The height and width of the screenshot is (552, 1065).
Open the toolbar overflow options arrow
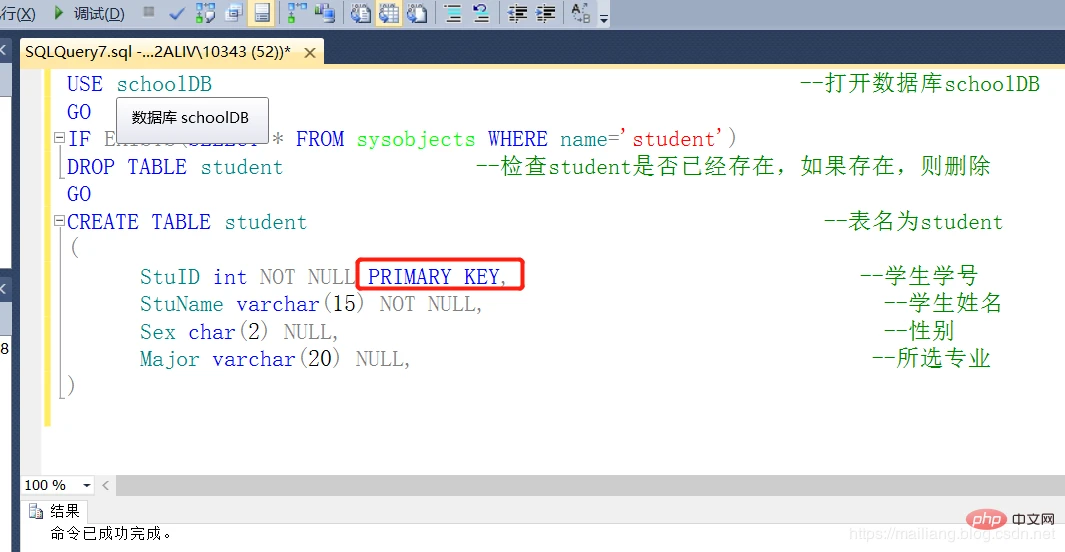pyautogui.click(x=604, y=16)
